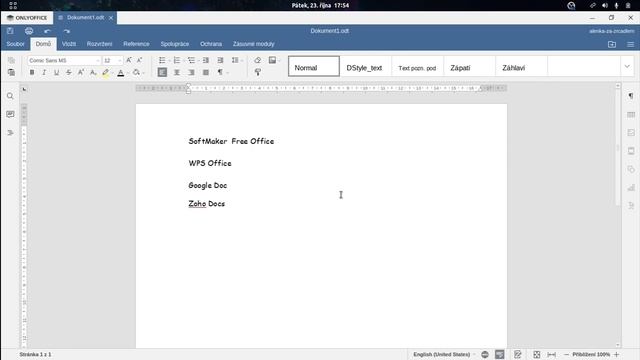Undo the last action
Image resolution: width=640 pixels, height=360 pixels.
47,31
